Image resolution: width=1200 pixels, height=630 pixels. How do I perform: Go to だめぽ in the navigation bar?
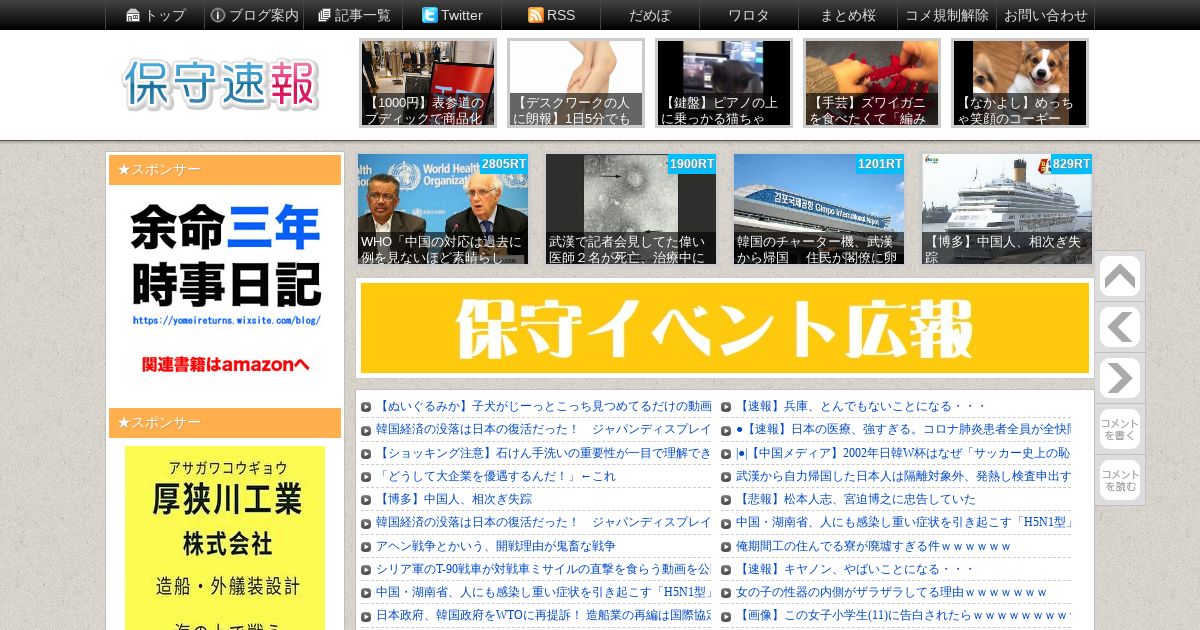(650, 15)
